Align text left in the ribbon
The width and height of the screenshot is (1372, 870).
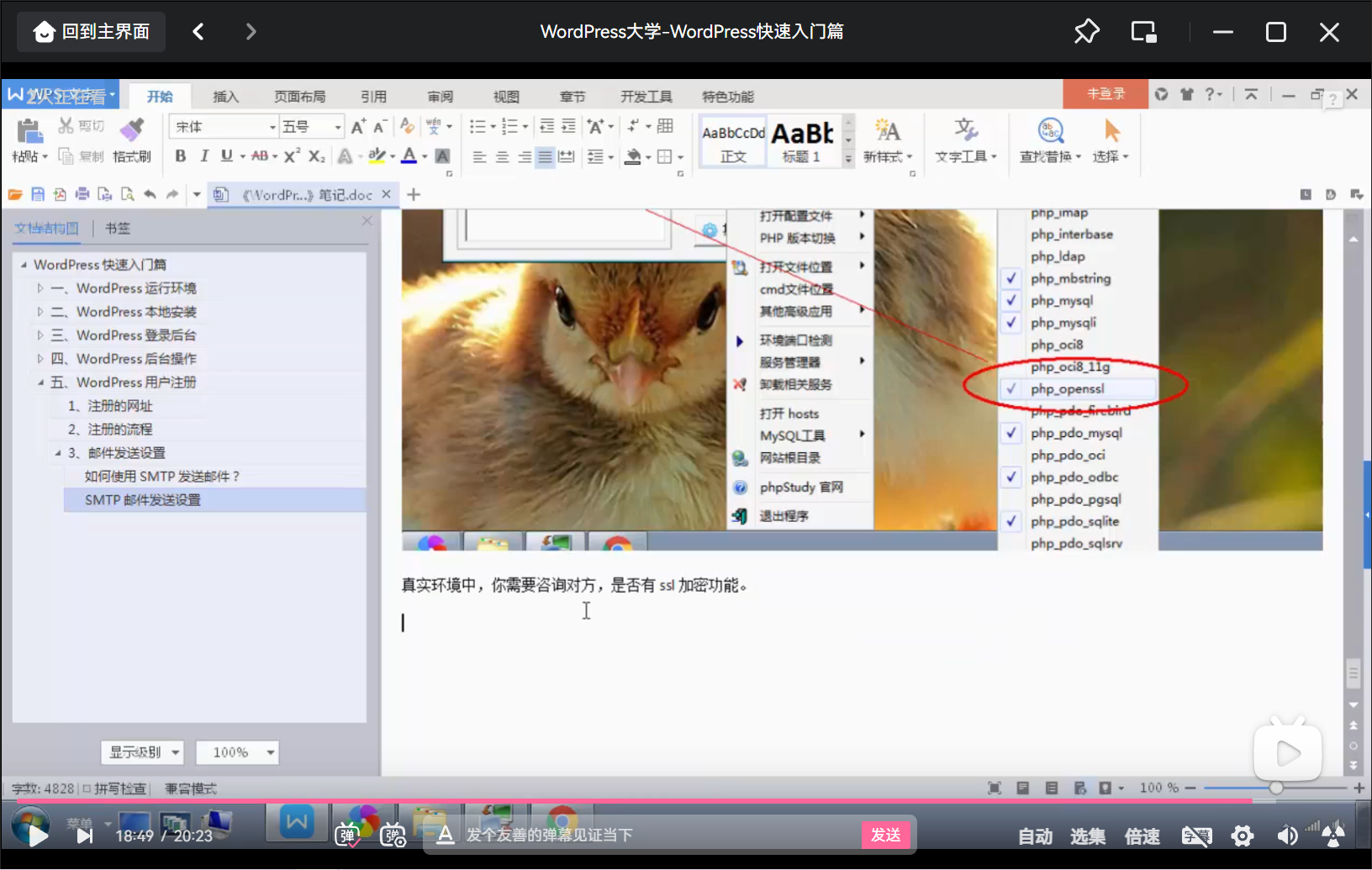tap(479, 156)
